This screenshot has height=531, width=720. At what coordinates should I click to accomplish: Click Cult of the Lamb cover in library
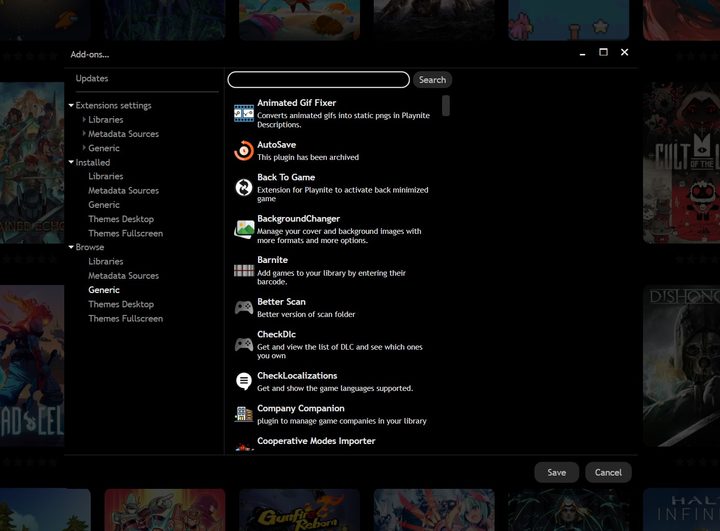point(681,163)
